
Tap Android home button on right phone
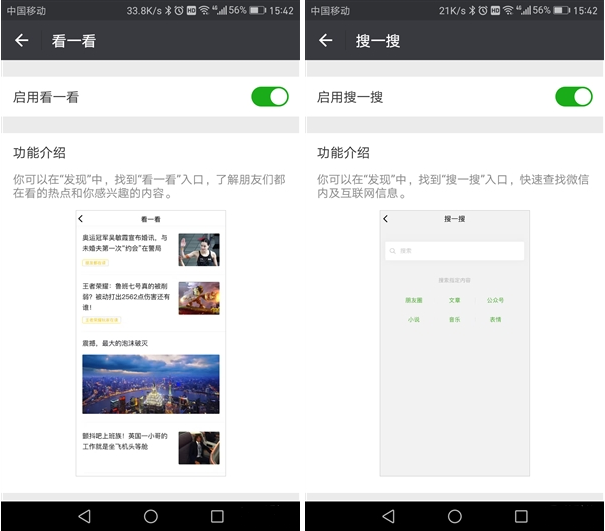tap(455, 516)
